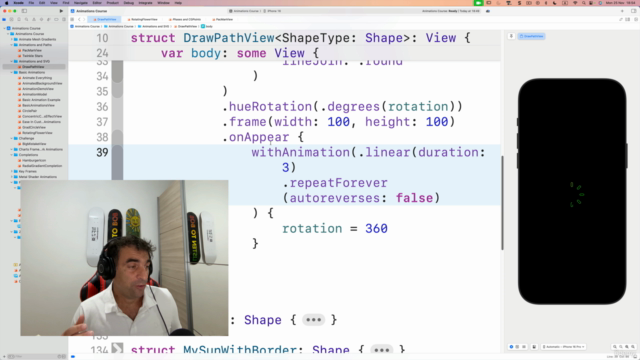The height and width of the screenshot is (360, 640).
Task: Toggle the navigator sidebar visibility
Action: 24,11
